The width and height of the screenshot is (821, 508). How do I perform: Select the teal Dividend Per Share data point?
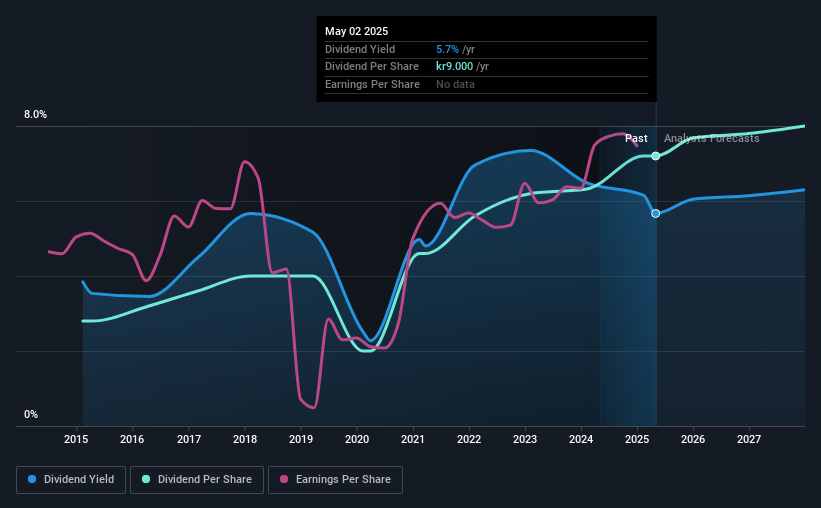coord(656,156)
